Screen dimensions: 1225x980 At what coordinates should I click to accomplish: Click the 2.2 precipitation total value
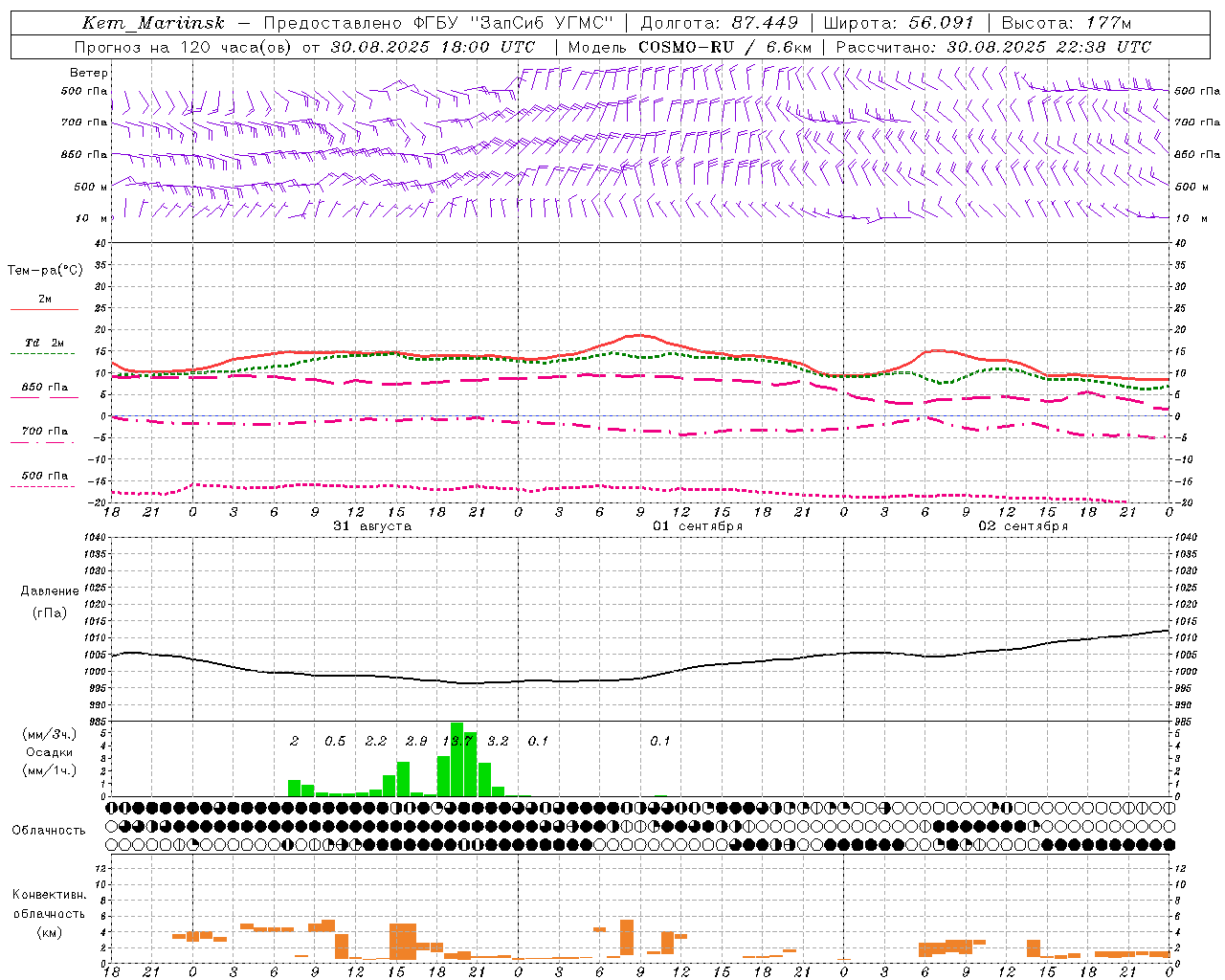pos(376,742)
